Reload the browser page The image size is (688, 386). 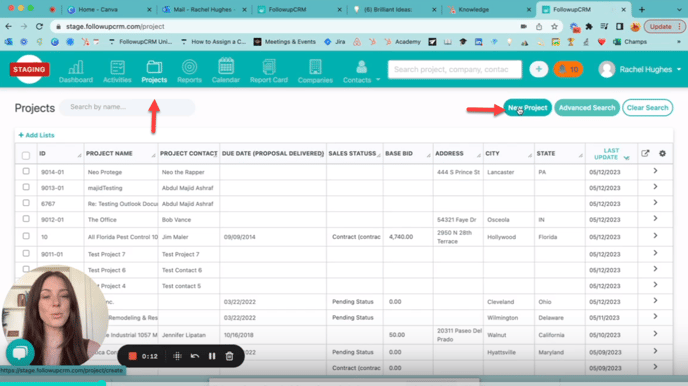pyautogui.click(x=39, y=26)
